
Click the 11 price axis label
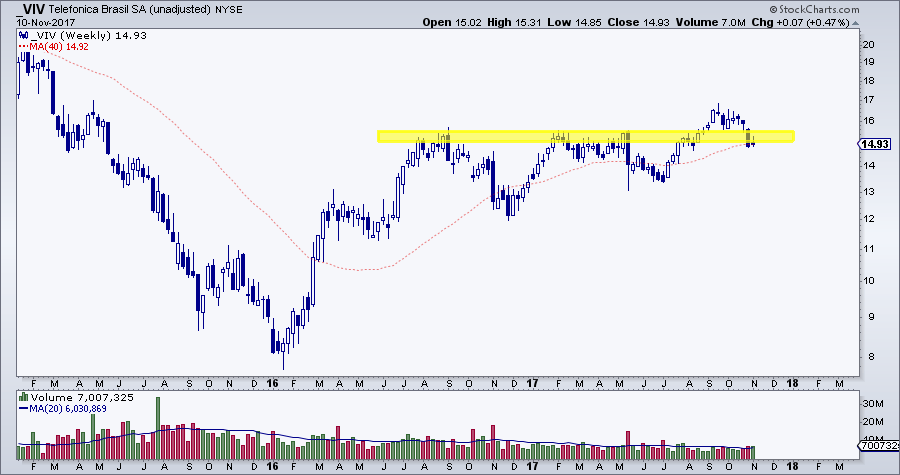coord(868,248)
